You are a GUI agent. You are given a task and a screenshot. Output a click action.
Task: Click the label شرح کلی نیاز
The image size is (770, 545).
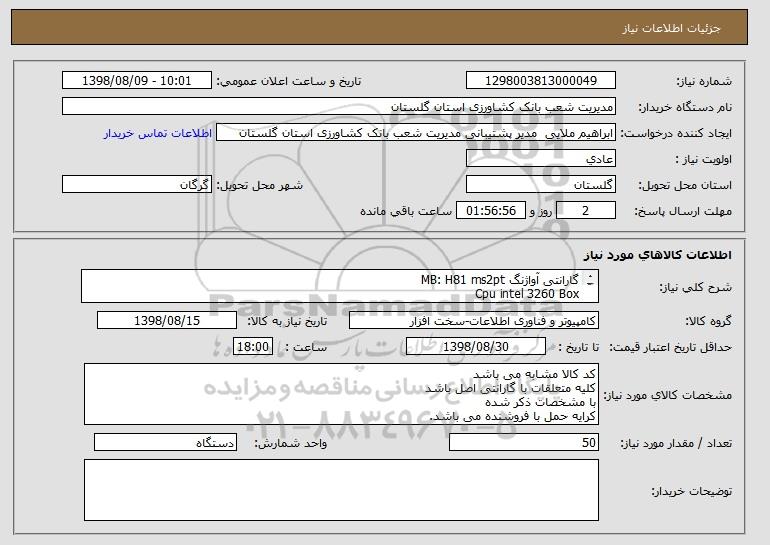point(695,287)
